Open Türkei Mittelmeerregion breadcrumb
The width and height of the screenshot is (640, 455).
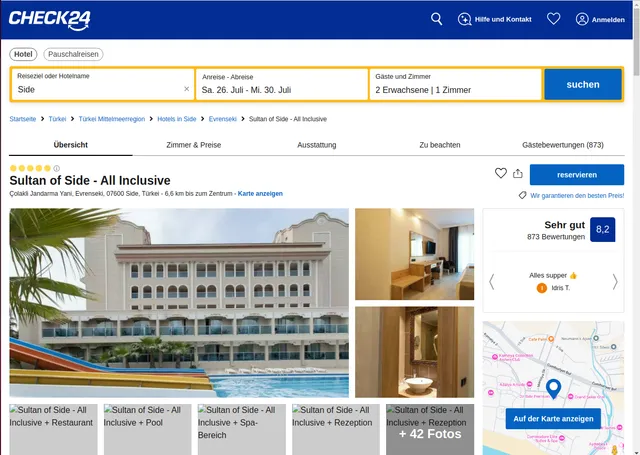(112, 119)
